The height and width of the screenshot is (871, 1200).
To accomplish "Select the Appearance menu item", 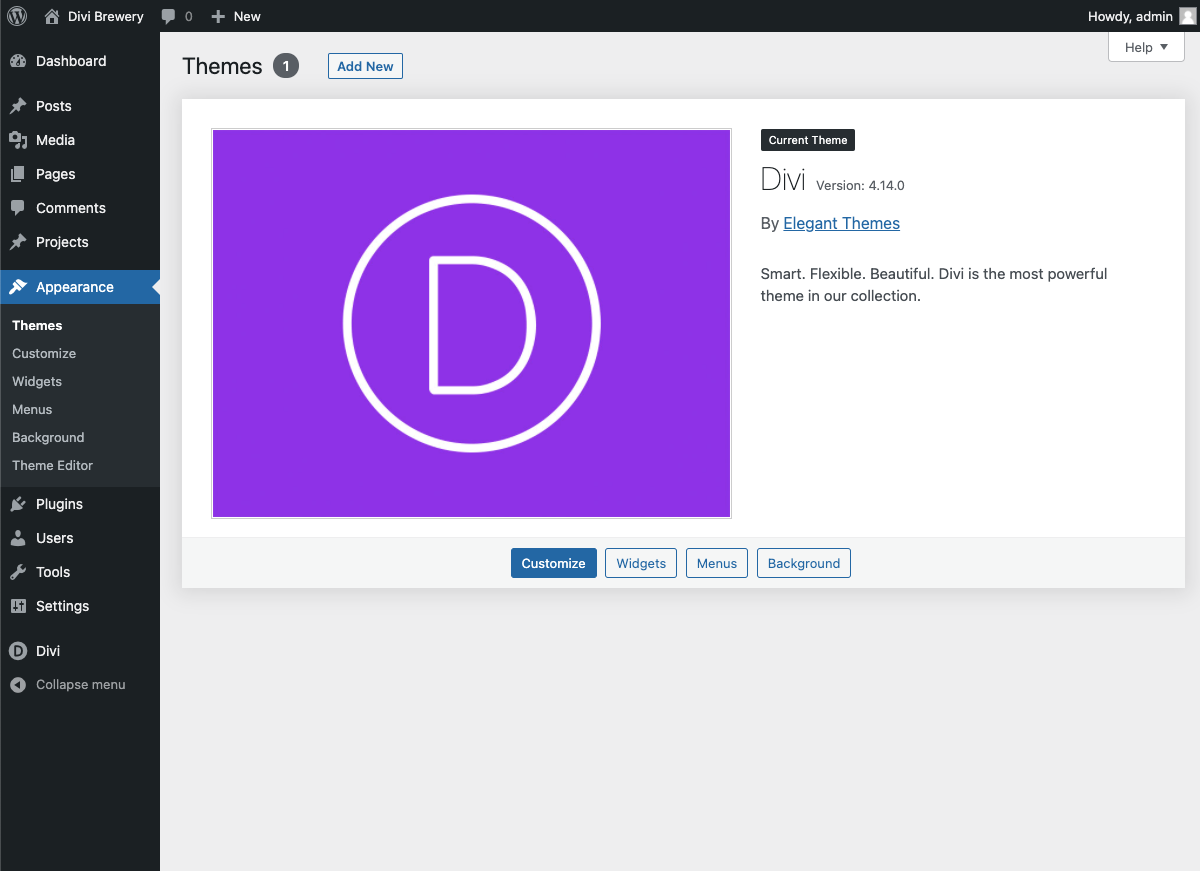I will tap(80, 287).
